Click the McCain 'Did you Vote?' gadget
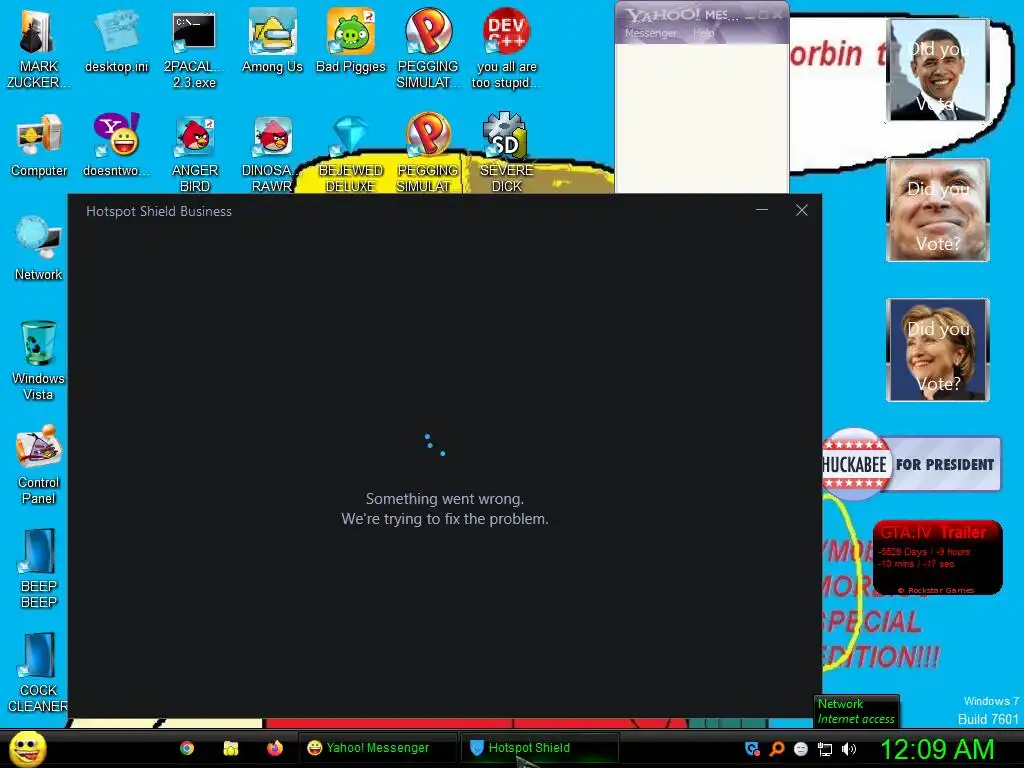1024x768 pixels. (x=938, y=210)
